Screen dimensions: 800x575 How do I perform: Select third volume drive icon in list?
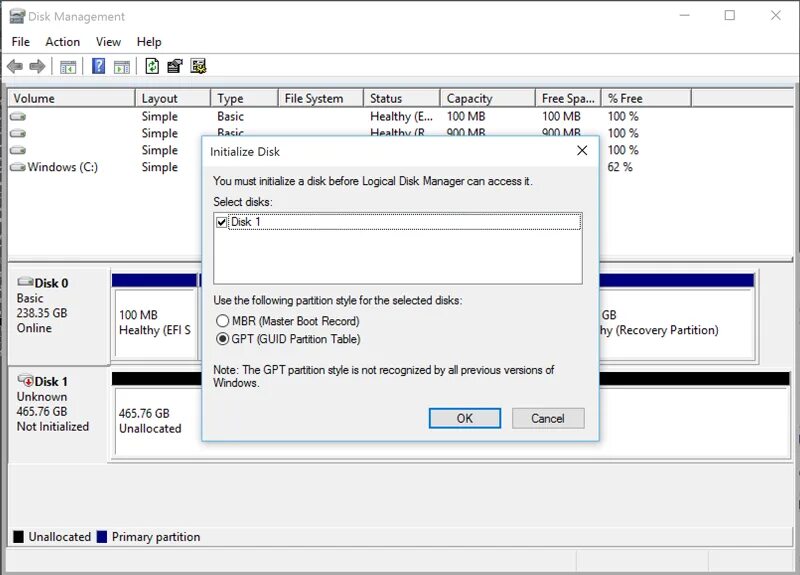(18, 151)
